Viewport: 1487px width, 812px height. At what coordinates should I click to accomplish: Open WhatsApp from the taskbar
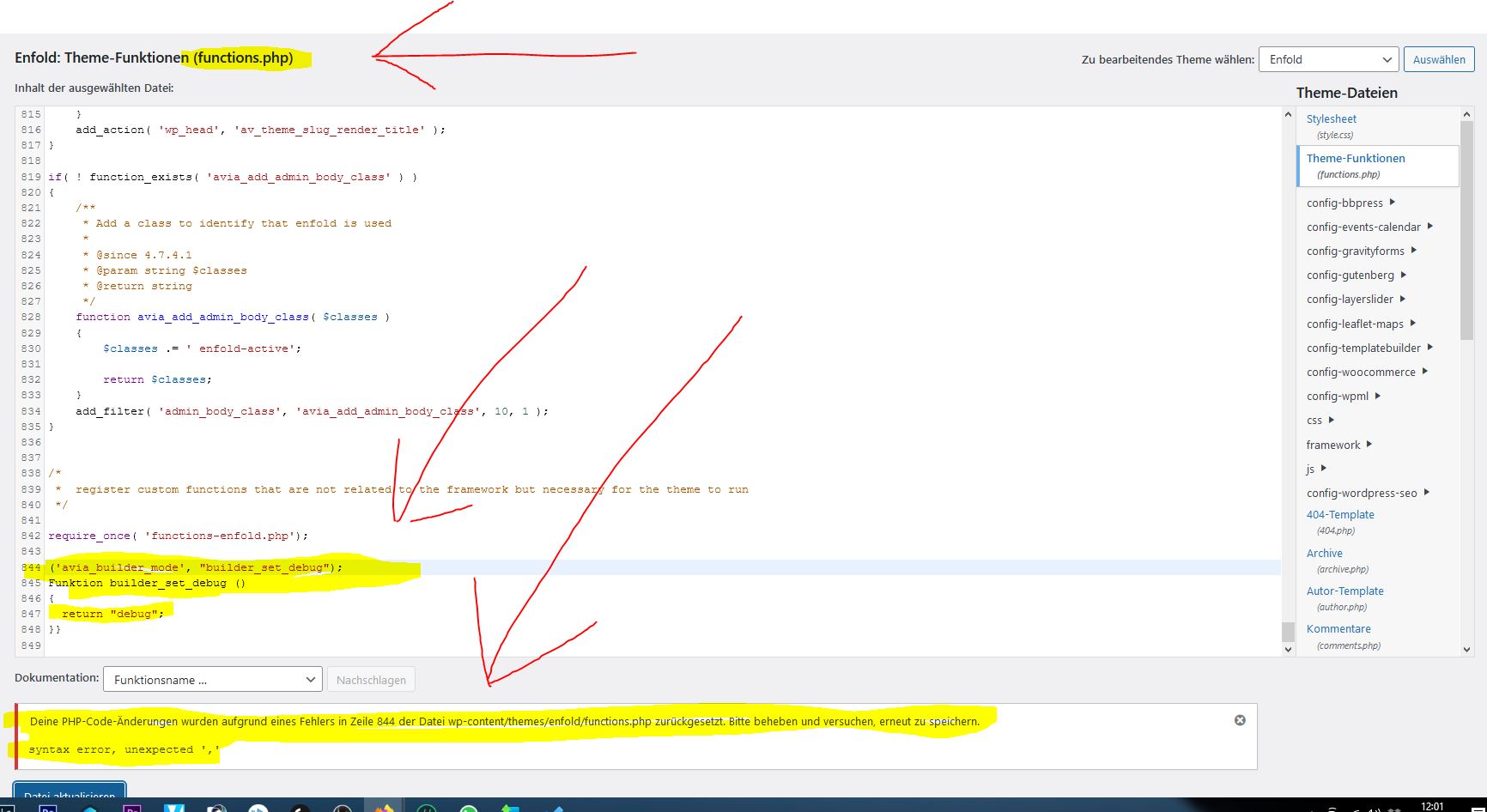[468, 807]
